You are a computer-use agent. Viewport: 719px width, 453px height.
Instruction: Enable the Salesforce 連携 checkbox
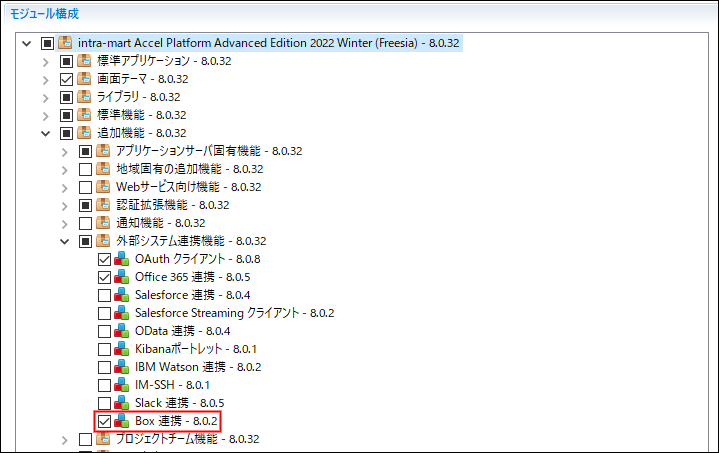coord(104,295)
